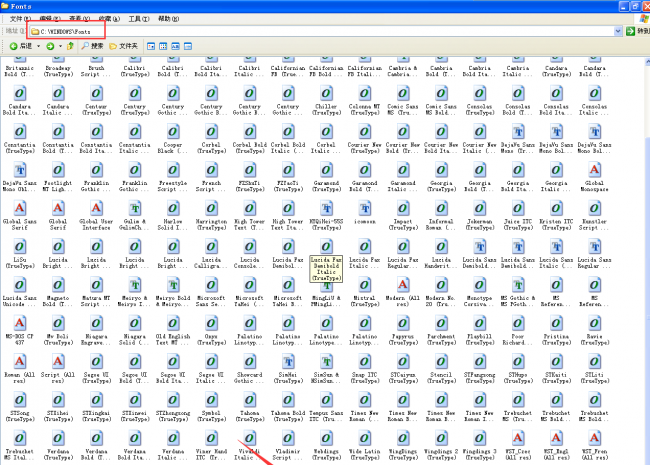The image size is (650, 465).
Task: Open the 帮助 (Help) menu
Action: (x=168, y=19)
